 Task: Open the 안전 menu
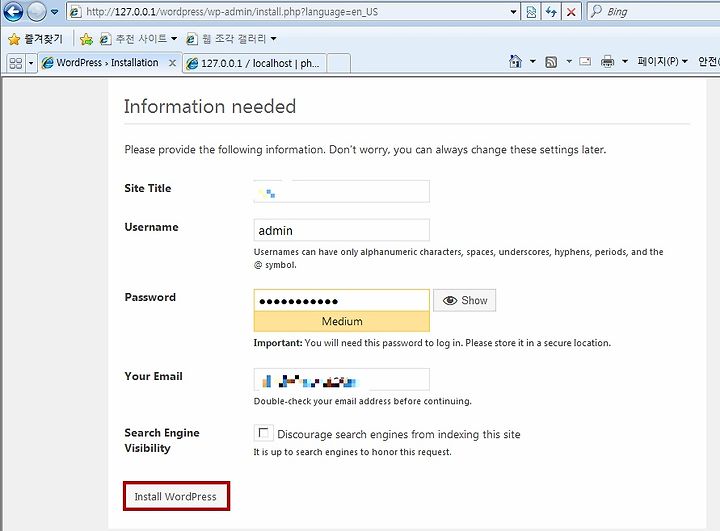click(708, 61)
